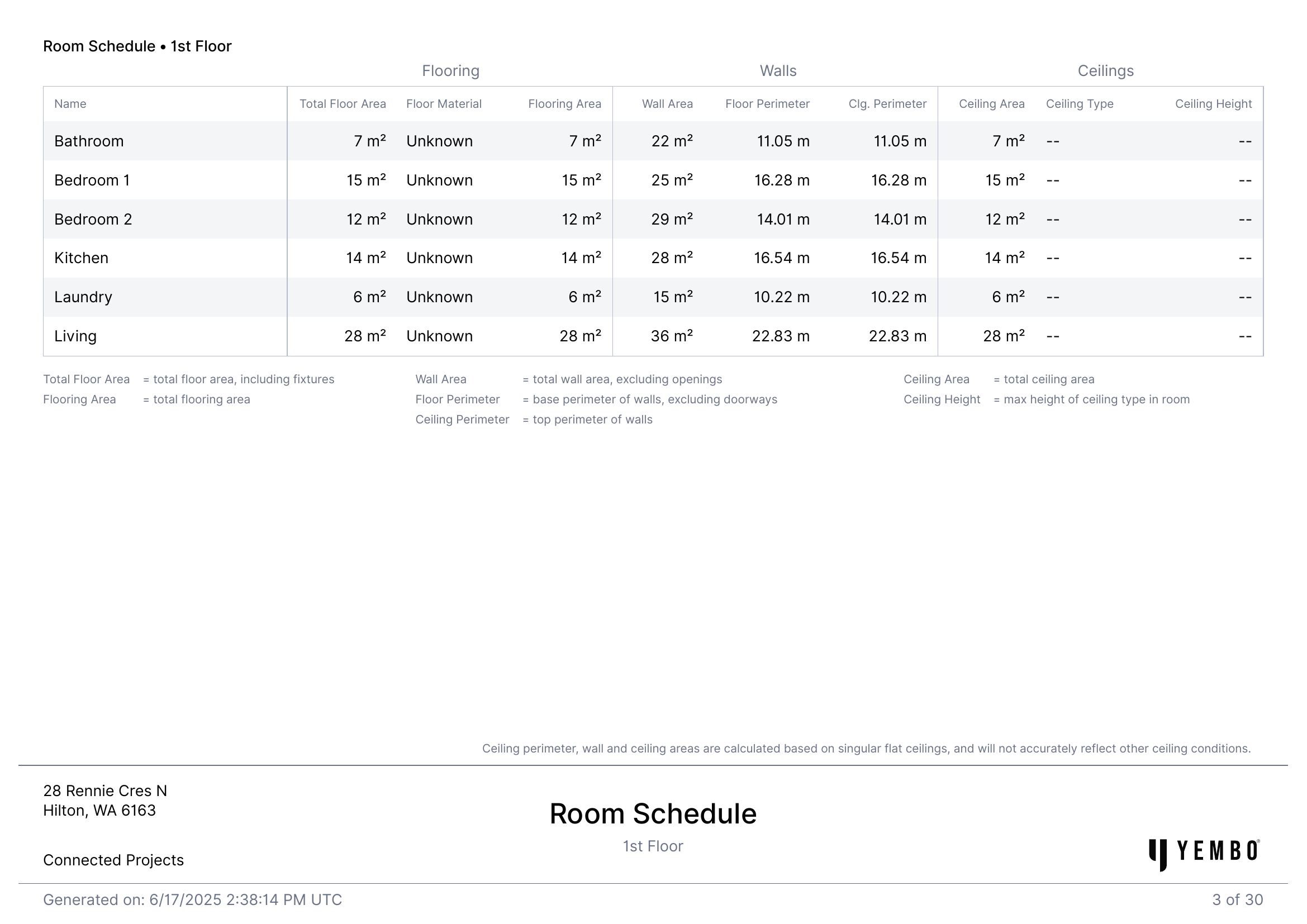This screenshot has width=1307, height=924.
Task: Click the Floor Material column header
Action: [444, 104]
